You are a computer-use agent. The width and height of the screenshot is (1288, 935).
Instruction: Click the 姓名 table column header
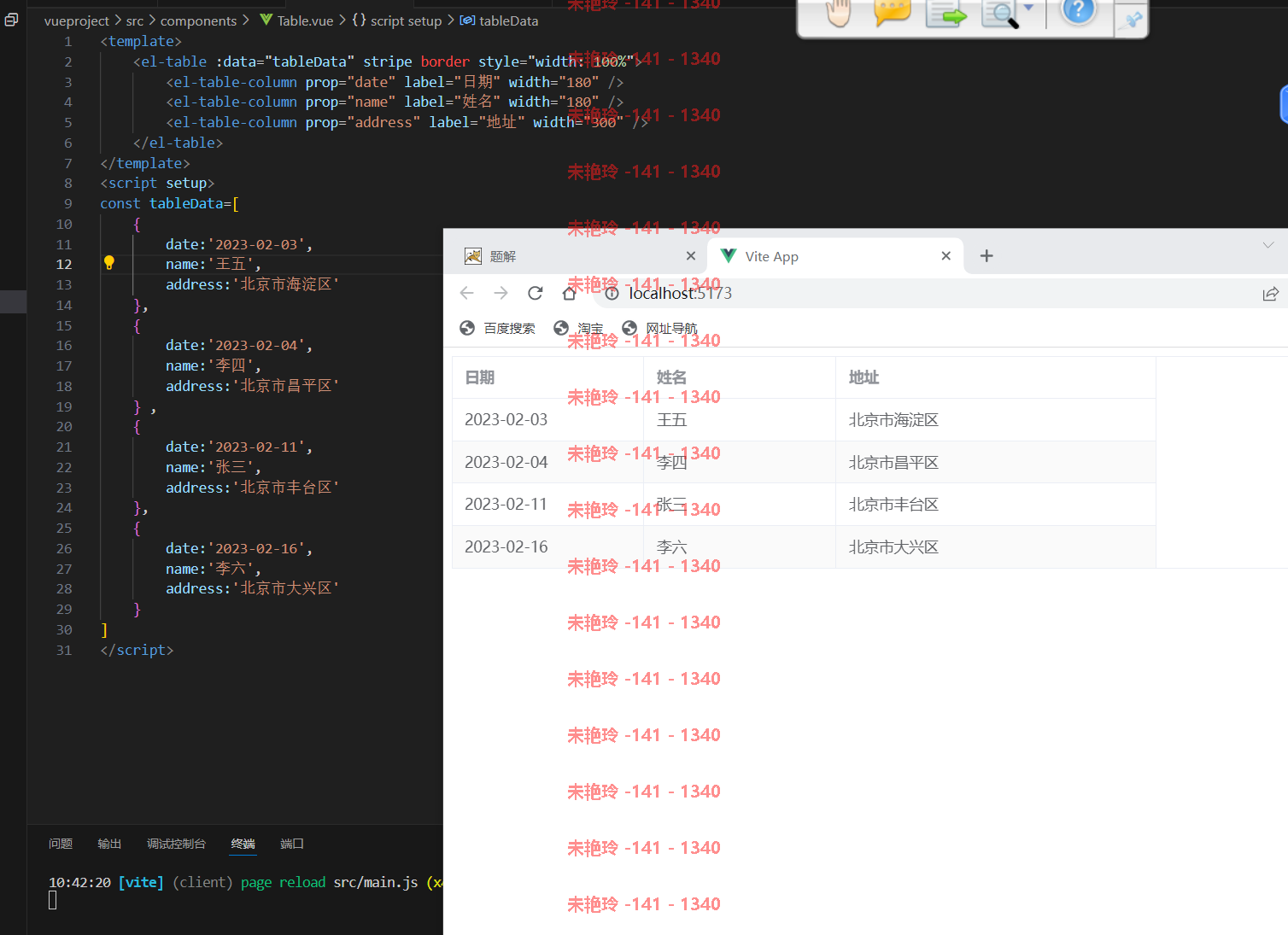coord(740,377)
